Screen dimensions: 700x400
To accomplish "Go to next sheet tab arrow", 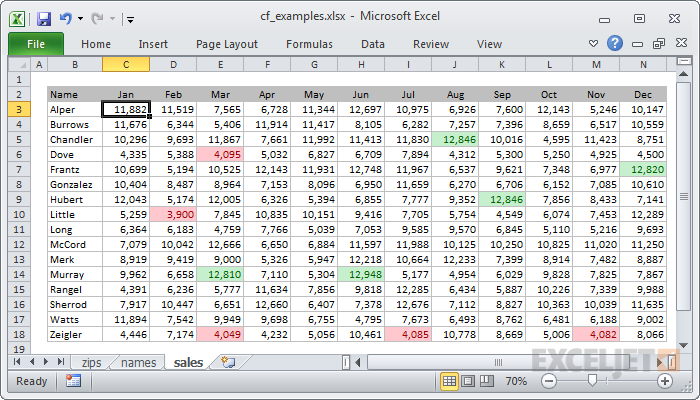I will pyautogui.click(x=46, y=362).
